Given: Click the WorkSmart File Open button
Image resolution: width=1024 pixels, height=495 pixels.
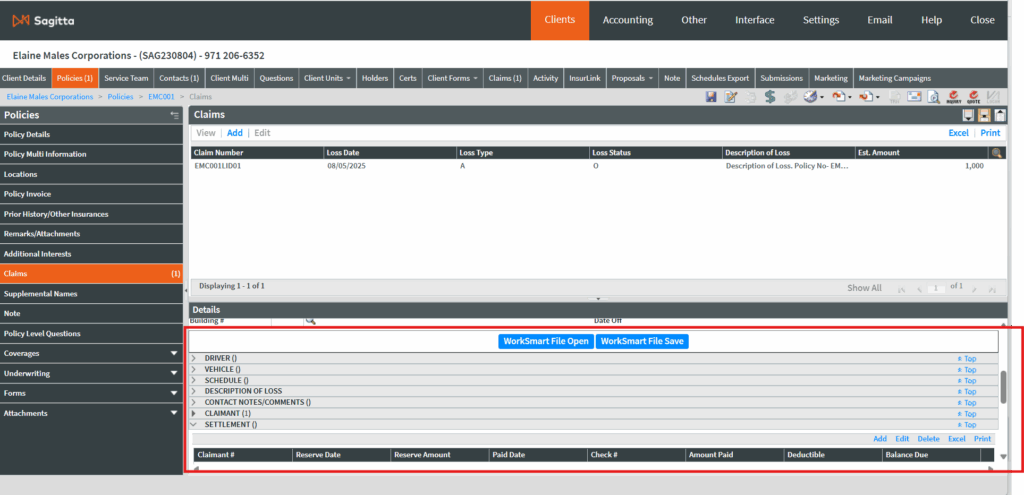Looking at the screenshot, I should [x=546, y=341].
